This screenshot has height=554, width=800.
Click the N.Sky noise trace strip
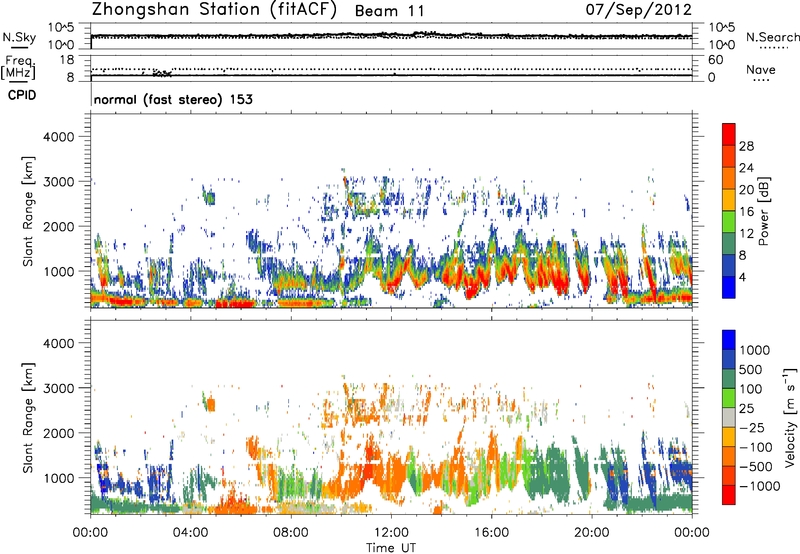[x=391, y=36]
